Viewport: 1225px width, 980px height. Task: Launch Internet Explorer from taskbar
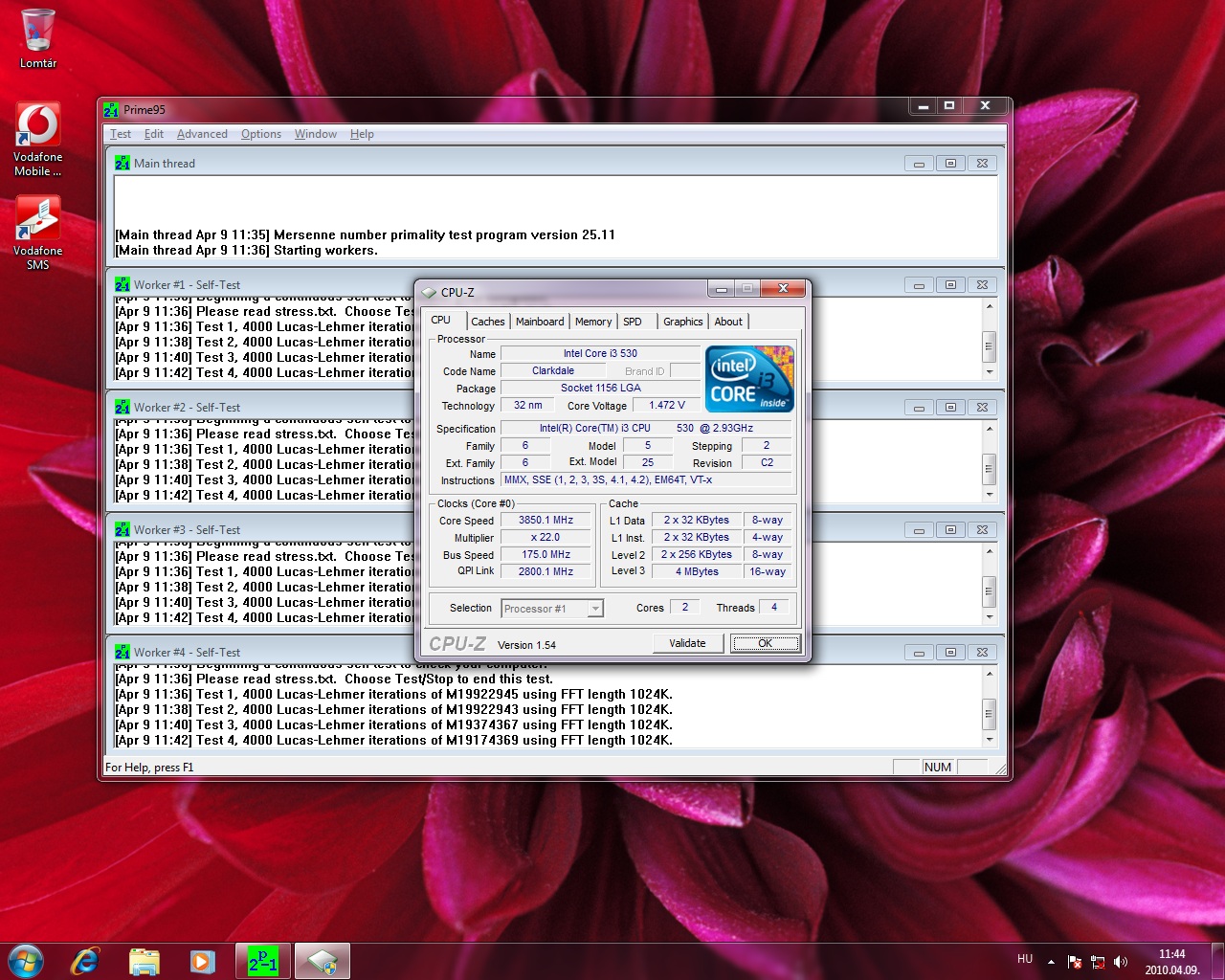[x=85, y=961]
